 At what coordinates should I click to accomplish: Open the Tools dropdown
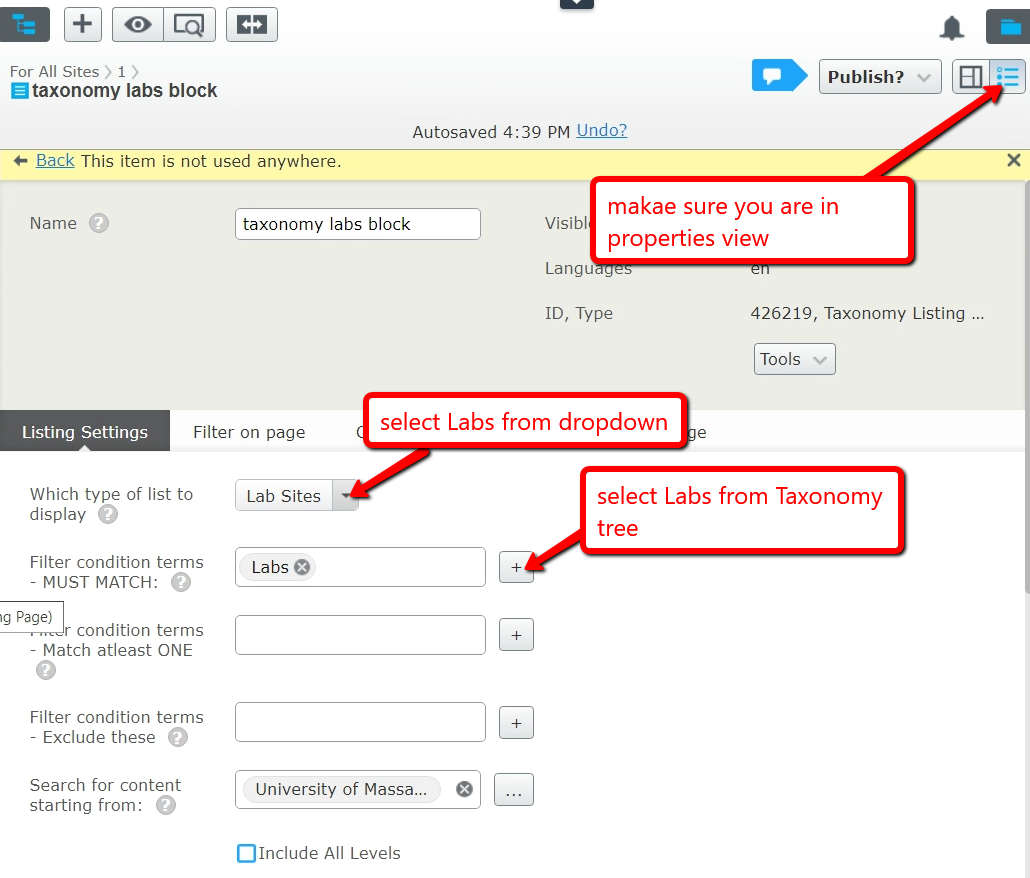794,359
